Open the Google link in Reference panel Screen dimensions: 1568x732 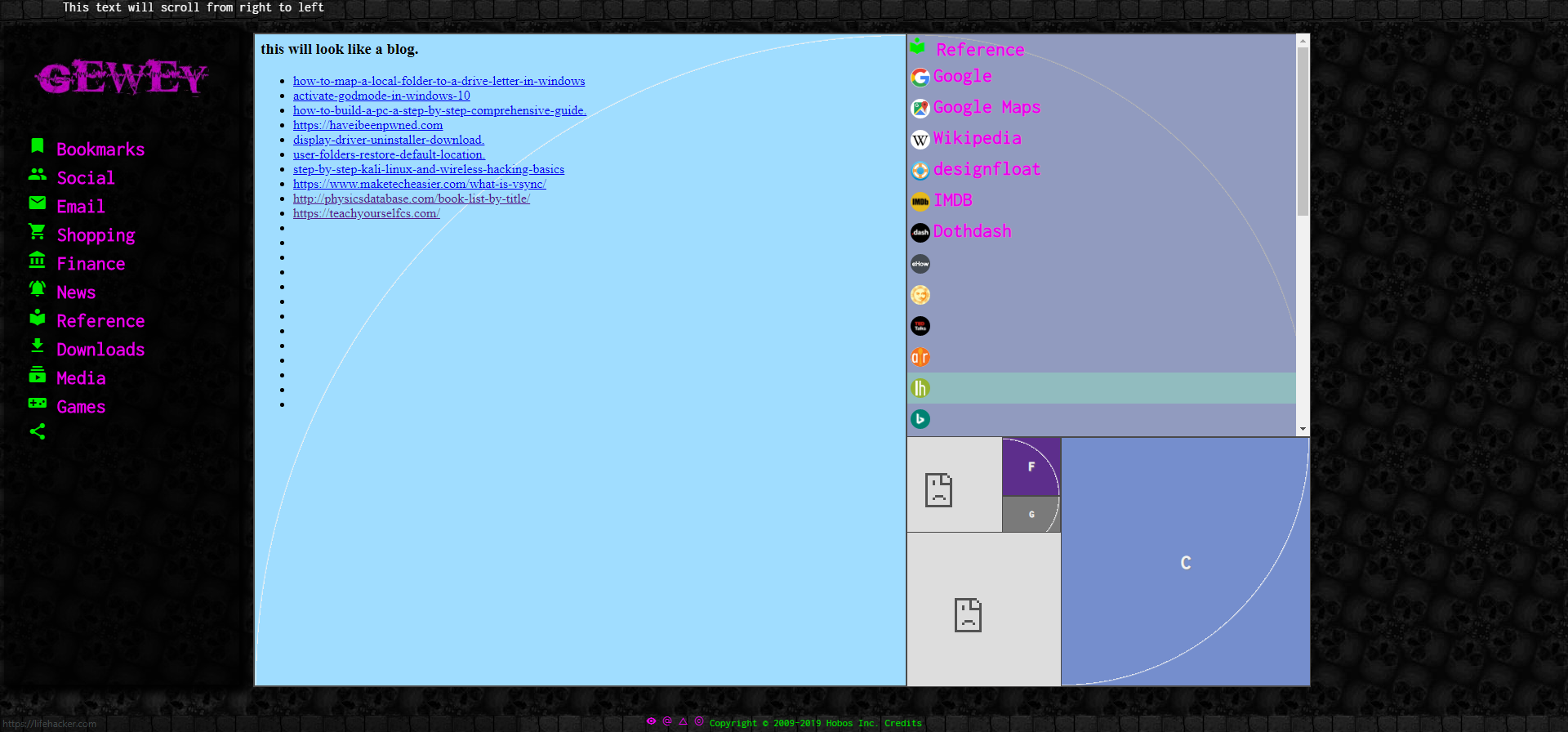(x=963, y=76)
